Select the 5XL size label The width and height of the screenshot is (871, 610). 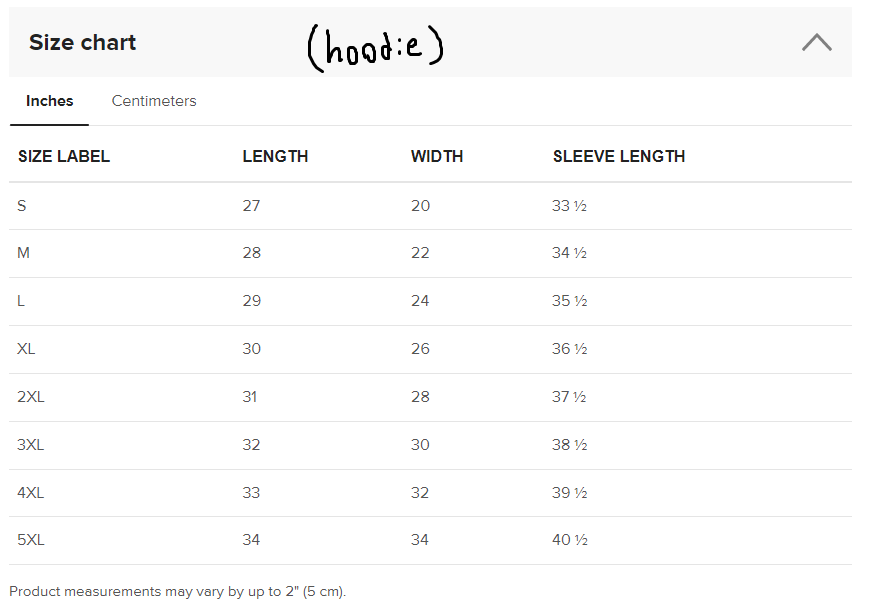pos(31,540)
